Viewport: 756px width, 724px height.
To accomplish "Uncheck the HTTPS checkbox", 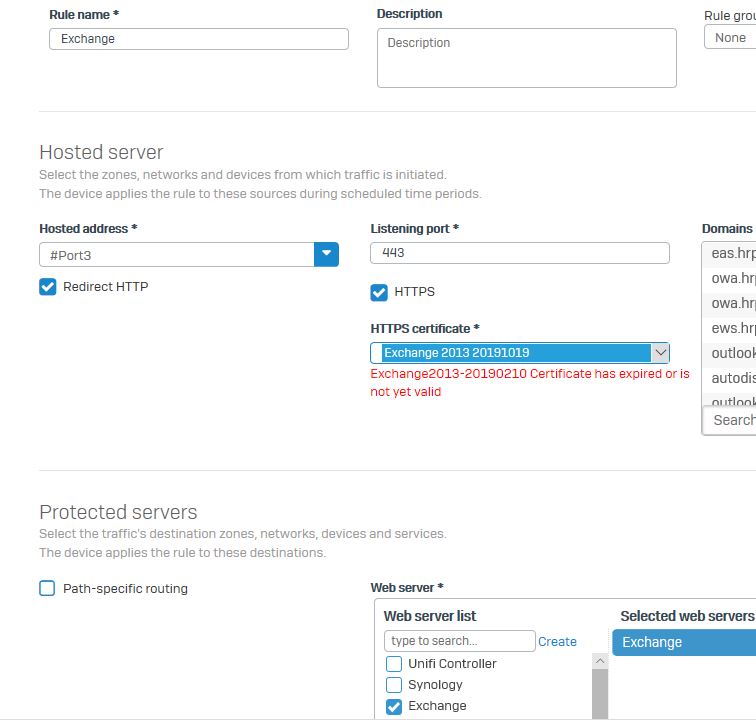I will (x=379, y=292).
